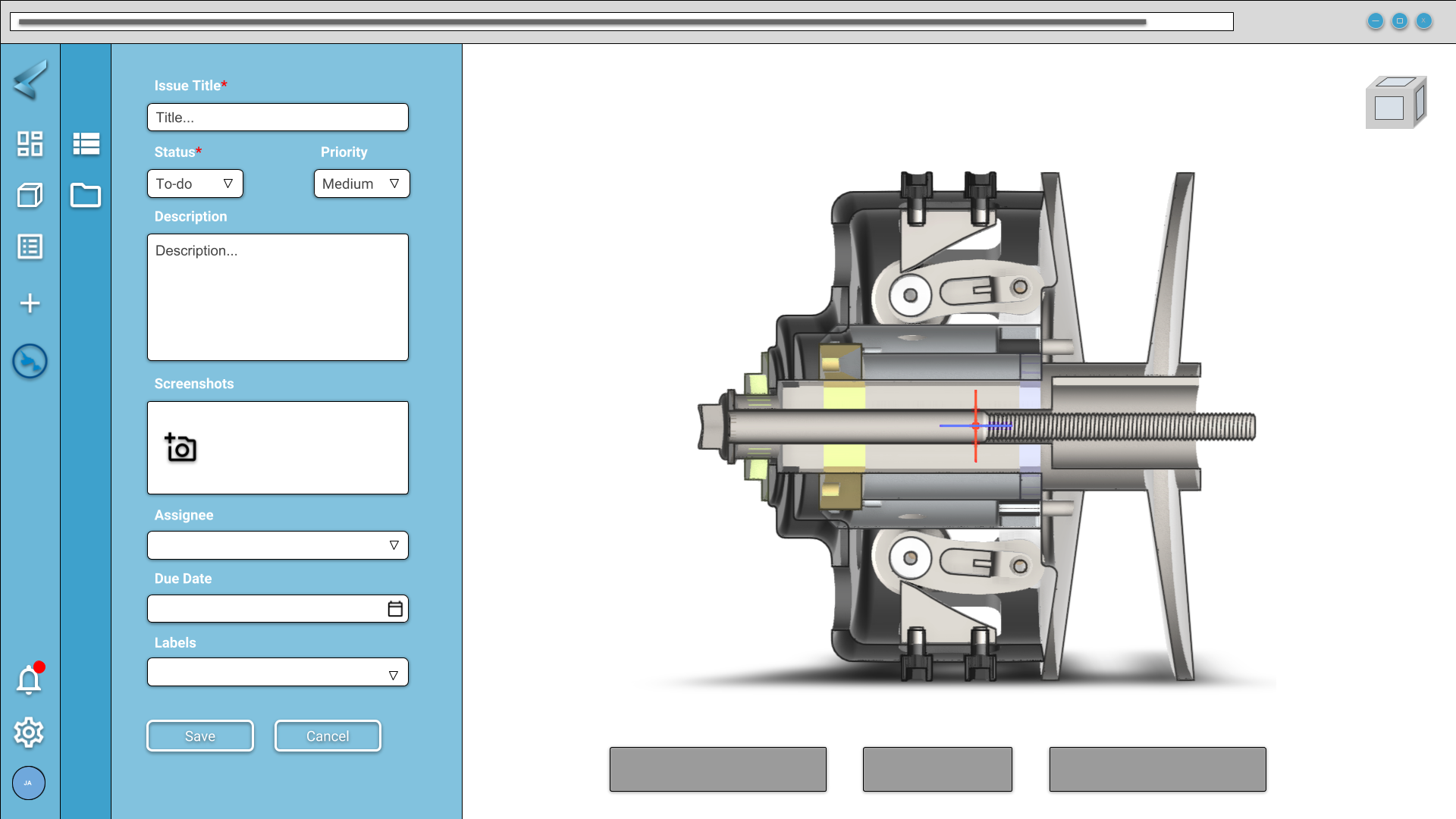Open the 3D cube models icon
The image size is (1456, 819).
[30, 195]
